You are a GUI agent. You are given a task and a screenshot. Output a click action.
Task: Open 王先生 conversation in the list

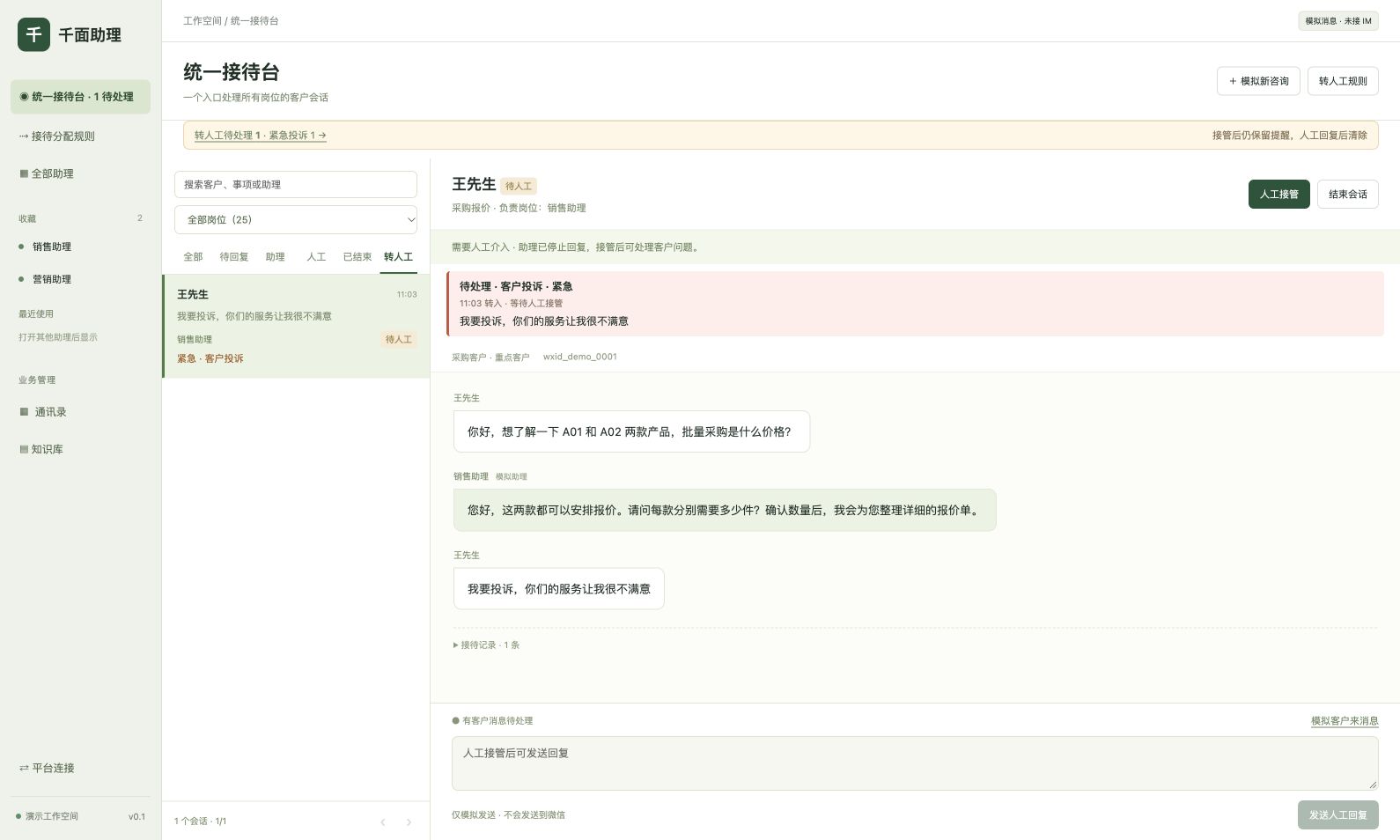(x=296, y=326)
